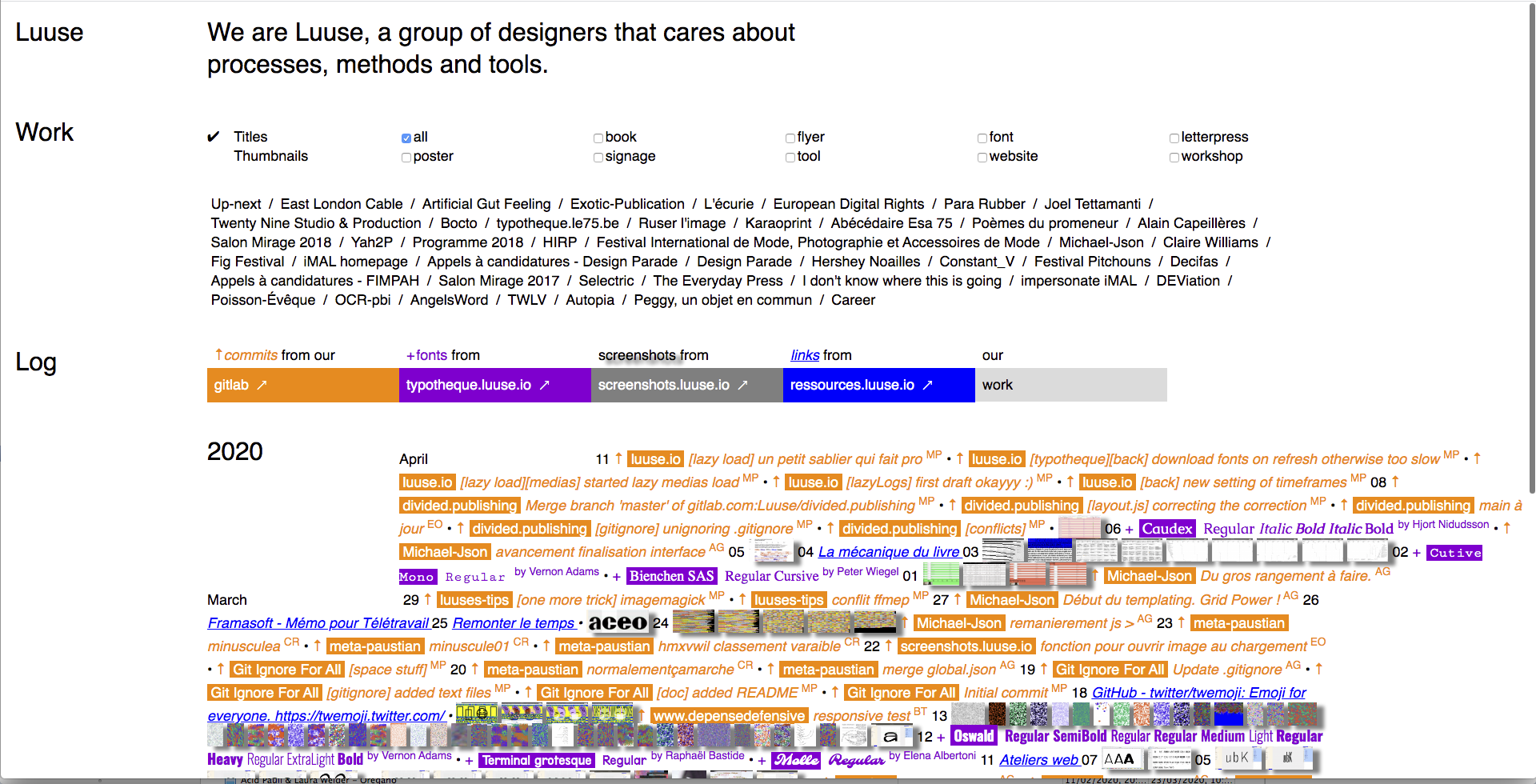This screenshot has width=1536, height=784.
Task: Uncheck the 'all' filter checkbox
Action: pyautogui.click(x=406, y=138)
